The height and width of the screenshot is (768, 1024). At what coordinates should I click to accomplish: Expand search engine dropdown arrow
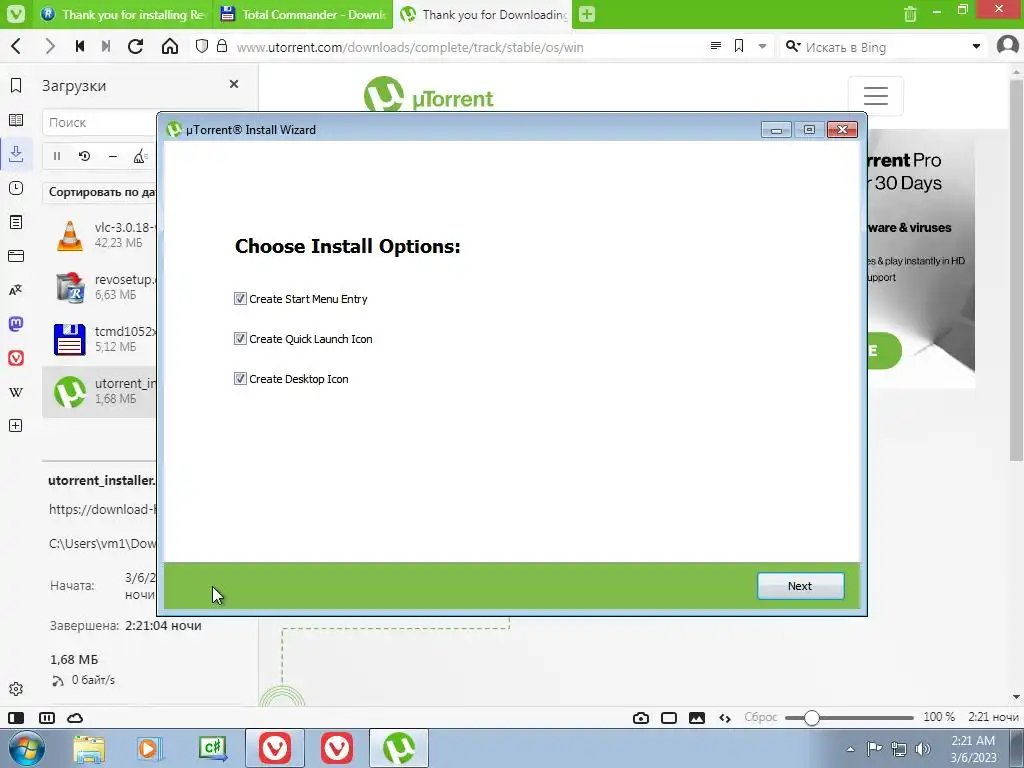[x=976, y=46]
